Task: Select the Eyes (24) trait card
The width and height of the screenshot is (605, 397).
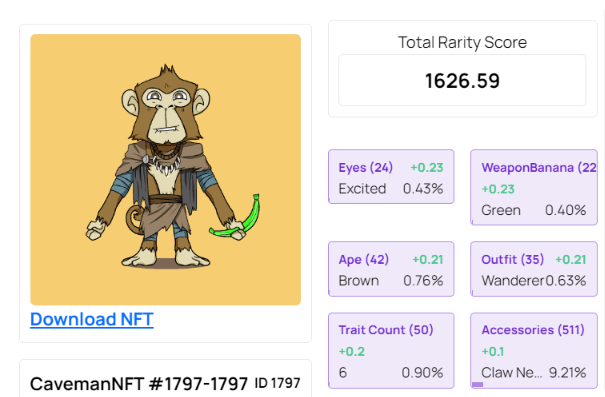Action: pos(391,177)
